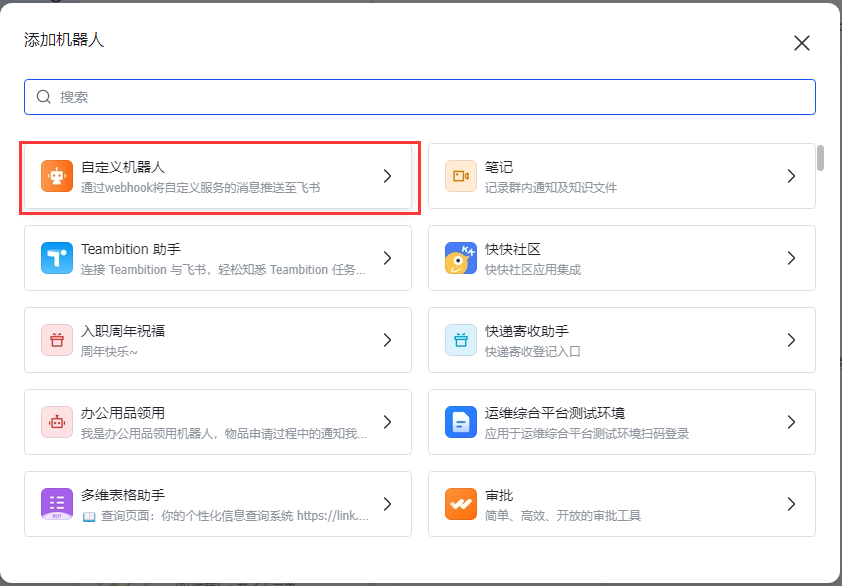842x586 pixels.
Task: Click the 运维综合平台测试环境 document icon
Action: point(461,422)
